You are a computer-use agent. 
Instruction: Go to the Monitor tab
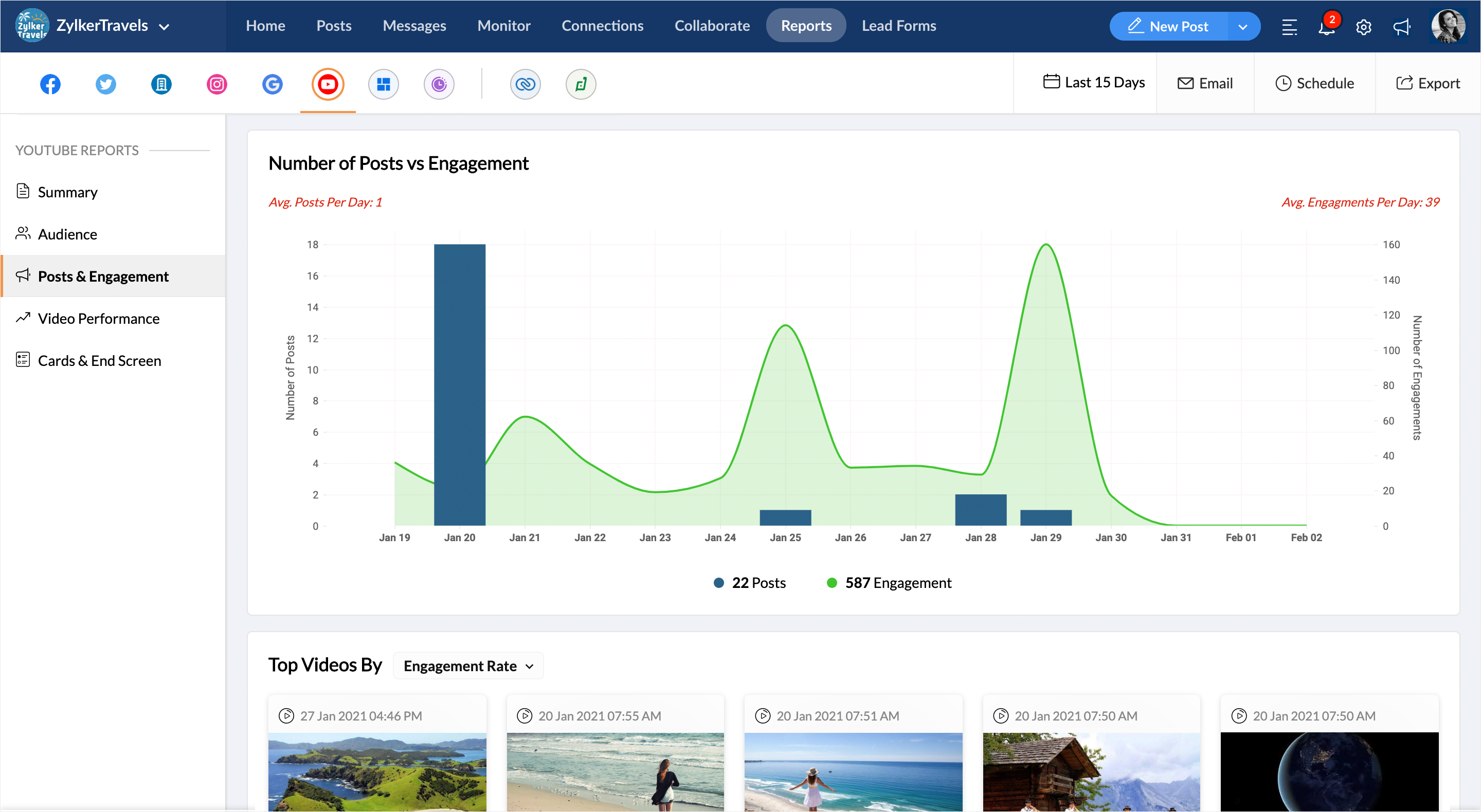503,26
